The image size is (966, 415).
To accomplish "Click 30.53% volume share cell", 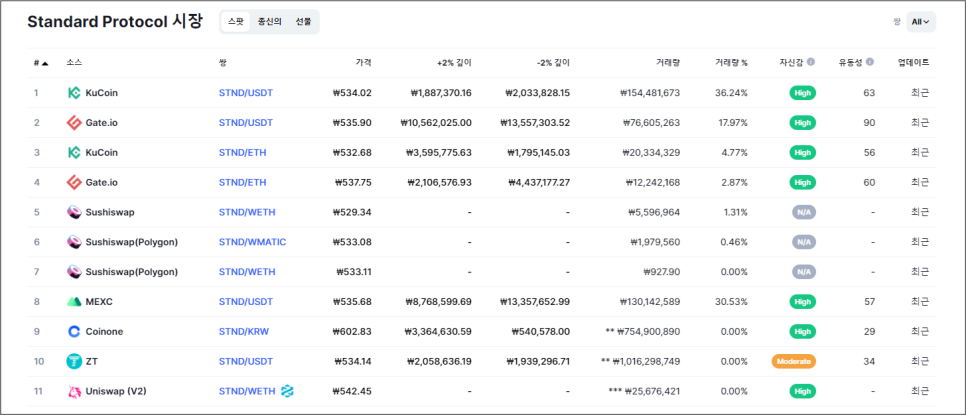I will [732, 302].
